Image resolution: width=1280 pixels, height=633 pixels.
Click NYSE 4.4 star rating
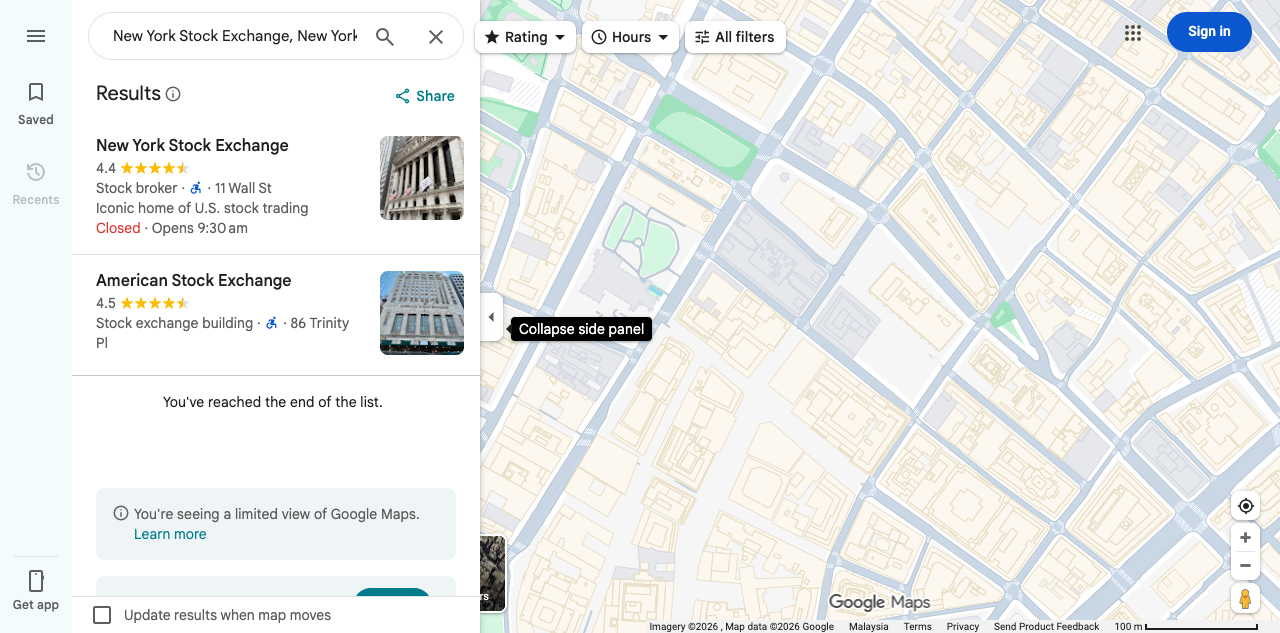point(142,168)
